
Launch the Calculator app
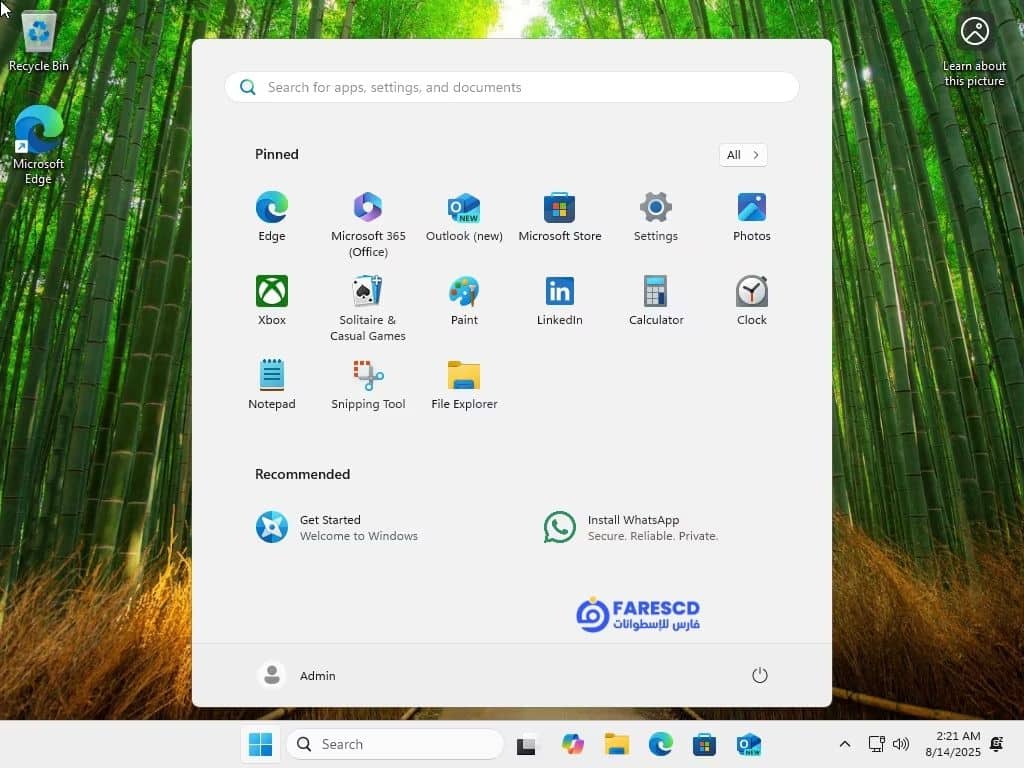pyautogui.click(x=656, y=301)
